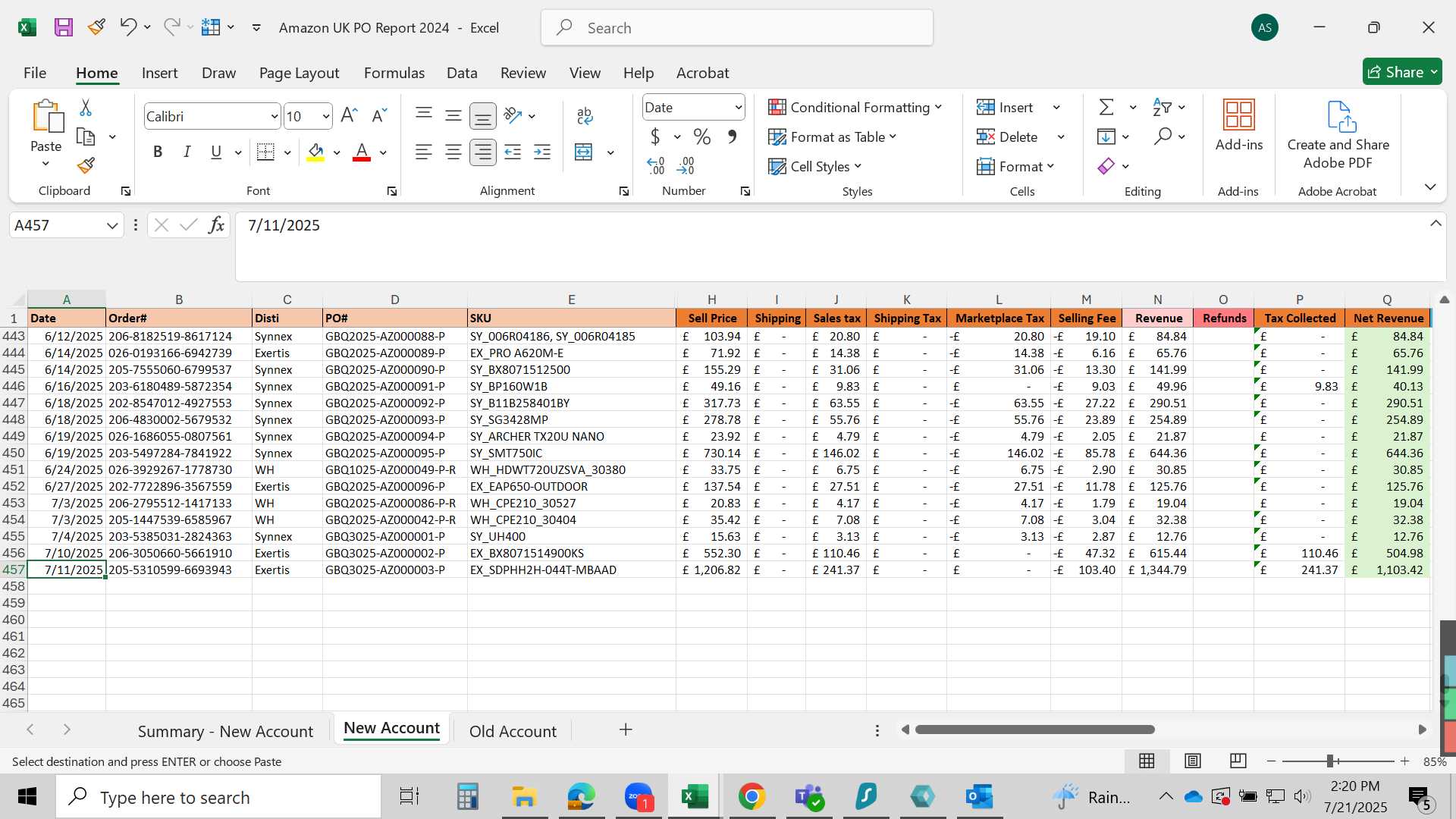Open the AS account profile button
Screen dimensions: 1456x819
coord(1265,27)
